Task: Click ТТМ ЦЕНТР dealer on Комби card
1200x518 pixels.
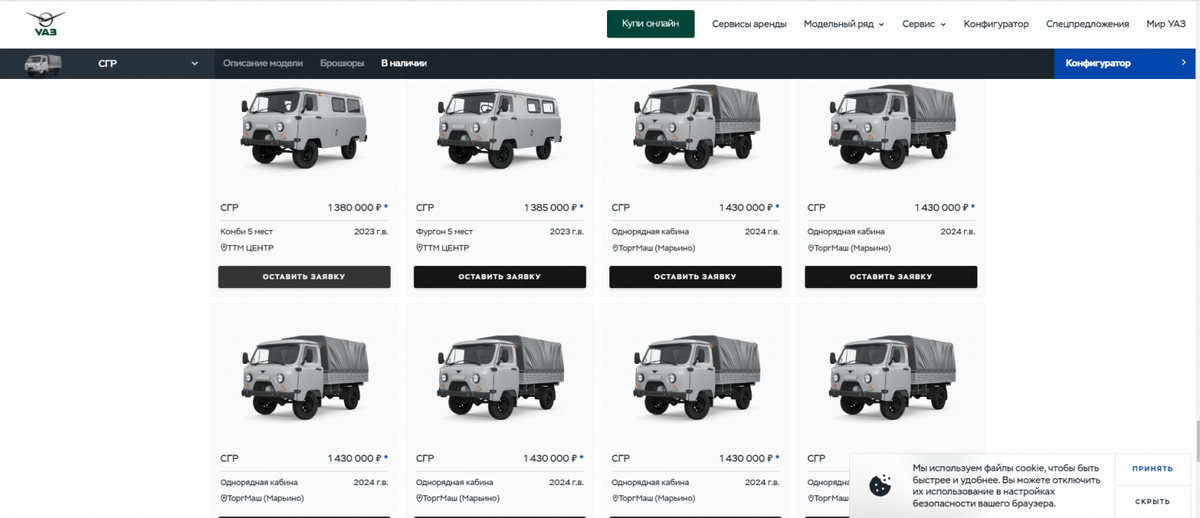Action: (251, 248)
